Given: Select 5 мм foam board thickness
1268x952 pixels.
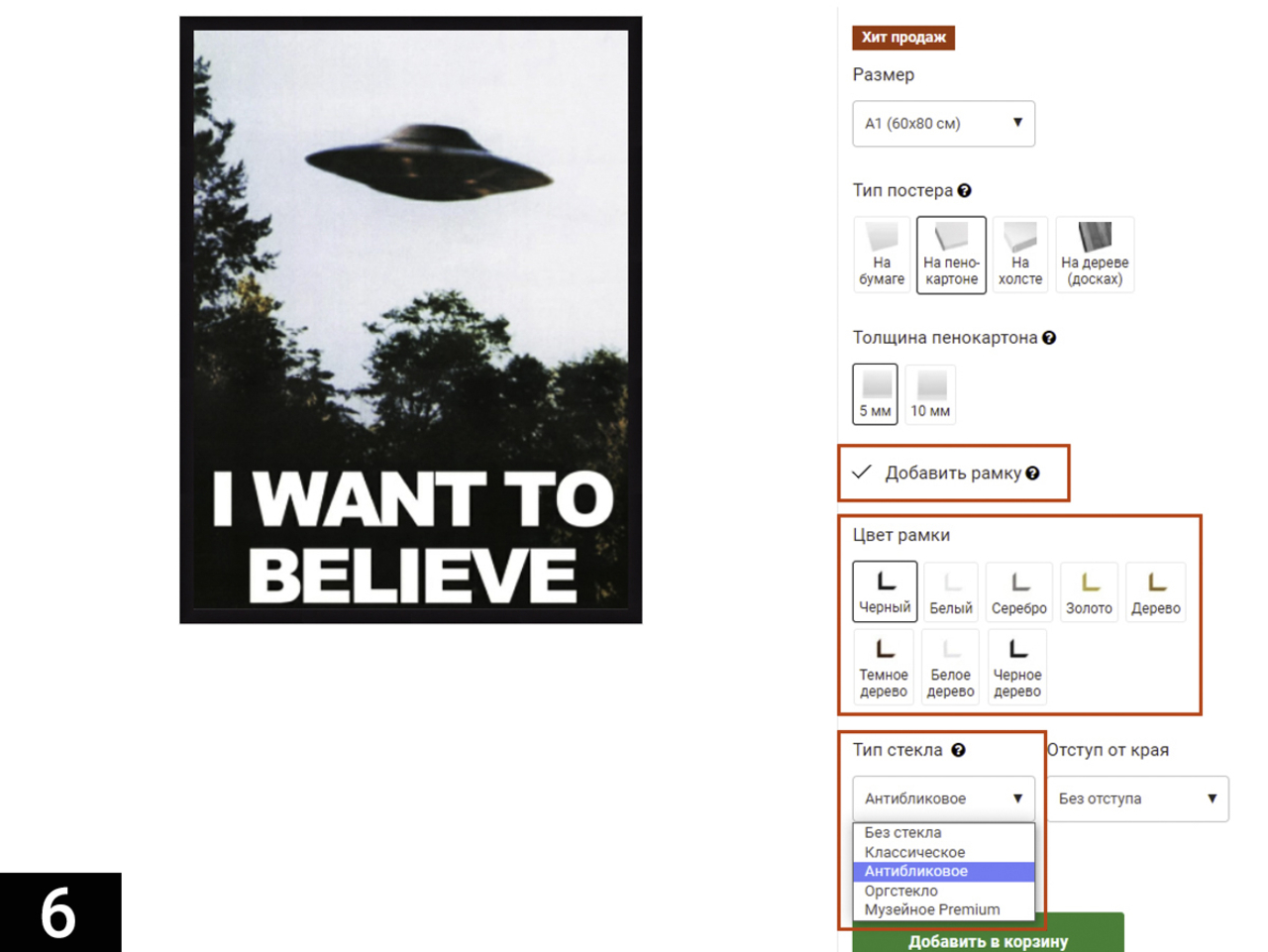Looking at the screenshot, I should (x=875, y=393).
